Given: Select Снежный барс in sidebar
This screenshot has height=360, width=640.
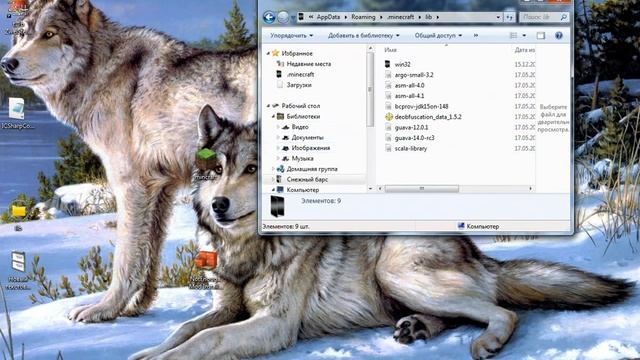Looking at the screenshot, I should (307, 180).
